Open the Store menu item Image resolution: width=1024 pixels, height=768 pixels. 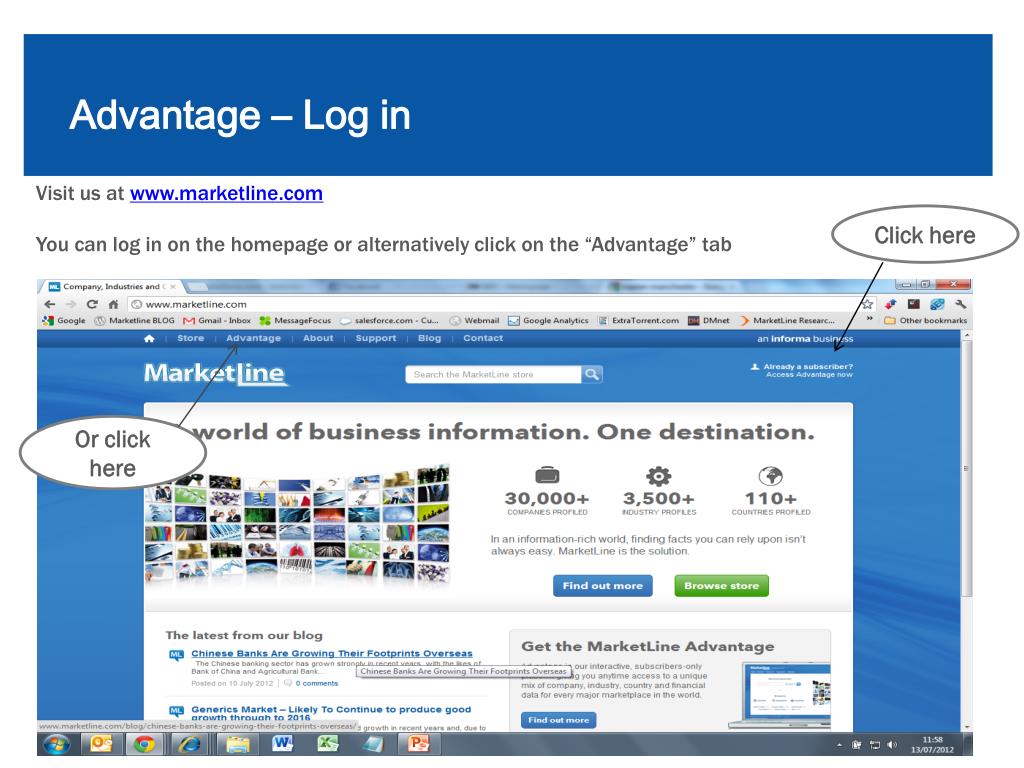click(x=191, y=338)
